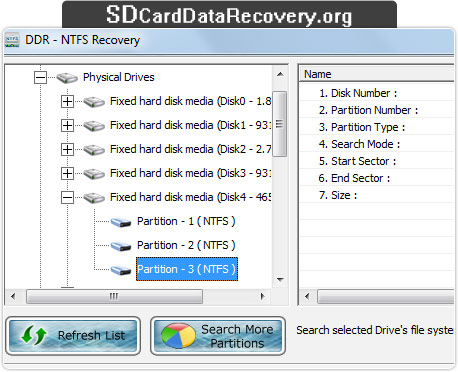Image resolution: width=458 pixels, height=372 pixels.
Task: Click the Disk4 hard drive icon
Action: coord(94,198)
